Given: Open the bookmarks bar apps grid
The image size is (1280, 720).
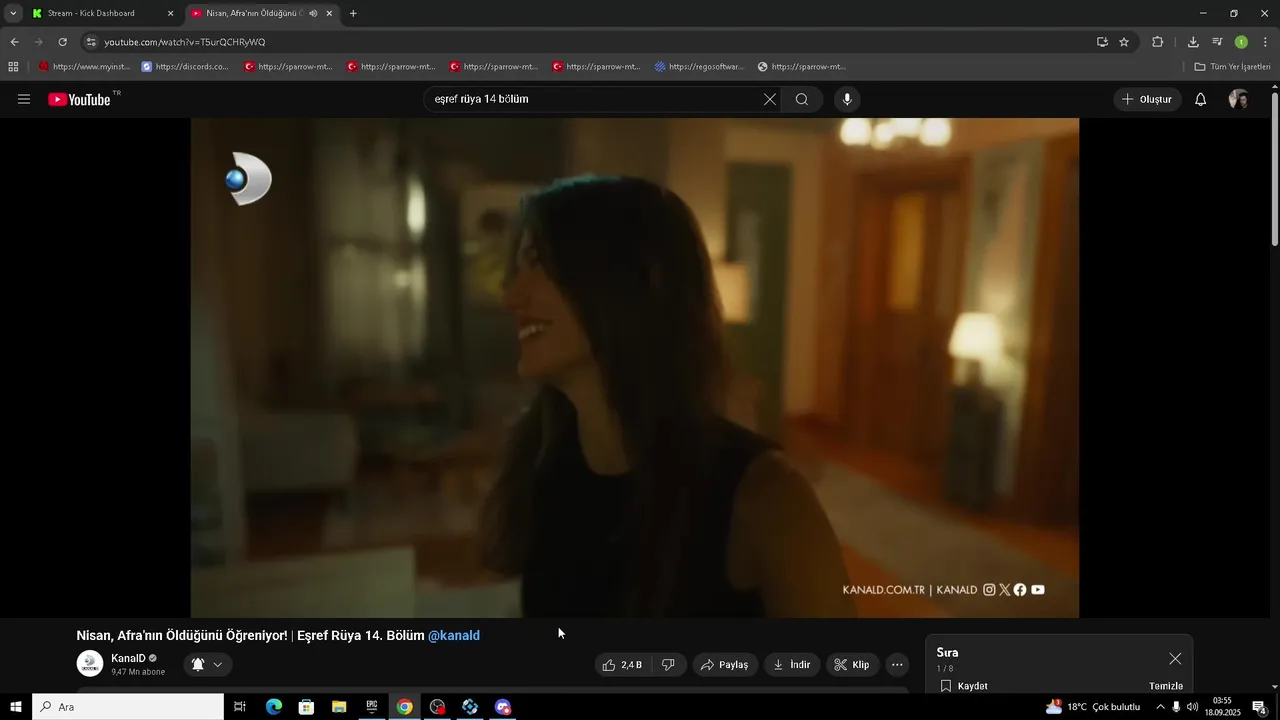Looking at the screenshot, I should (13, 67).
